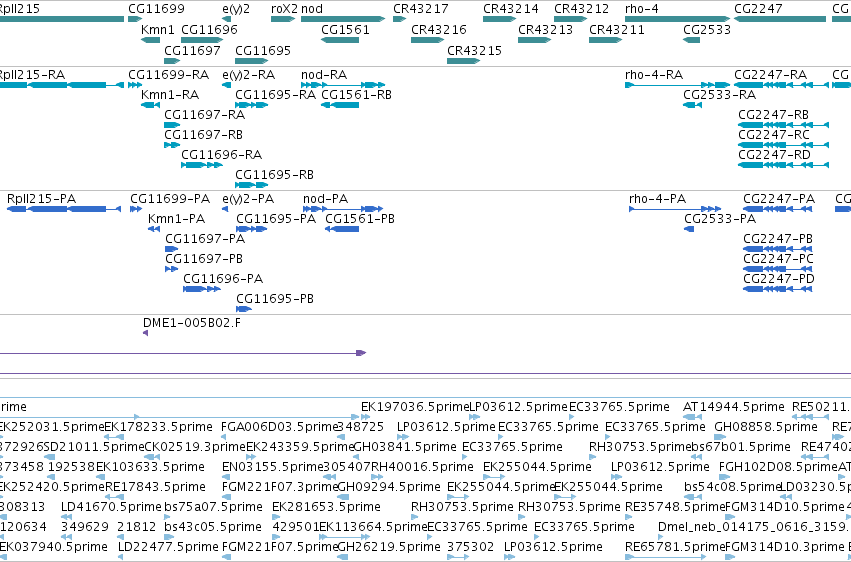Screen dimensions: 851x562
Task: Select the roX2 gene label
Action: [284, 9]
